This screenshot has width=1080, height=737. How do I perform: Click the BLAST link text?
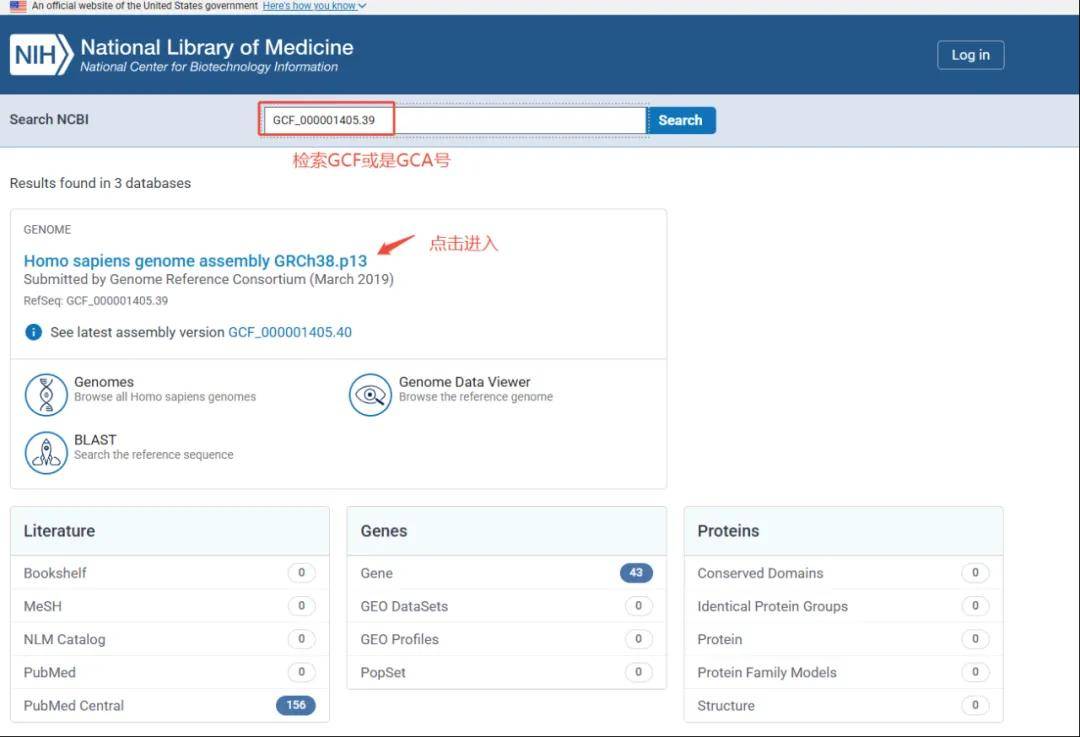[x=95, y=439]
